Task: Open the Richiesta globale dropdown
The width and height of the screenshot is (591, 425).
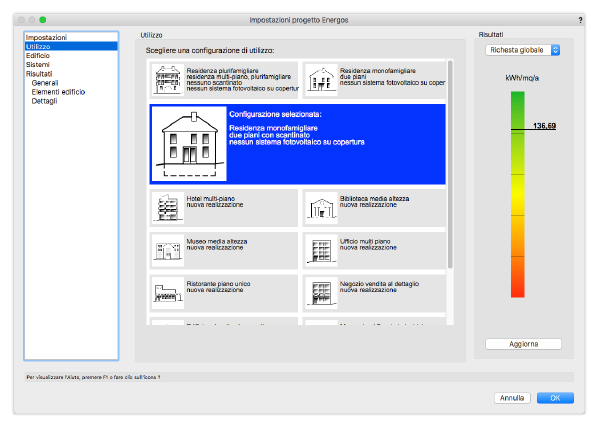Action: (522, 50)
